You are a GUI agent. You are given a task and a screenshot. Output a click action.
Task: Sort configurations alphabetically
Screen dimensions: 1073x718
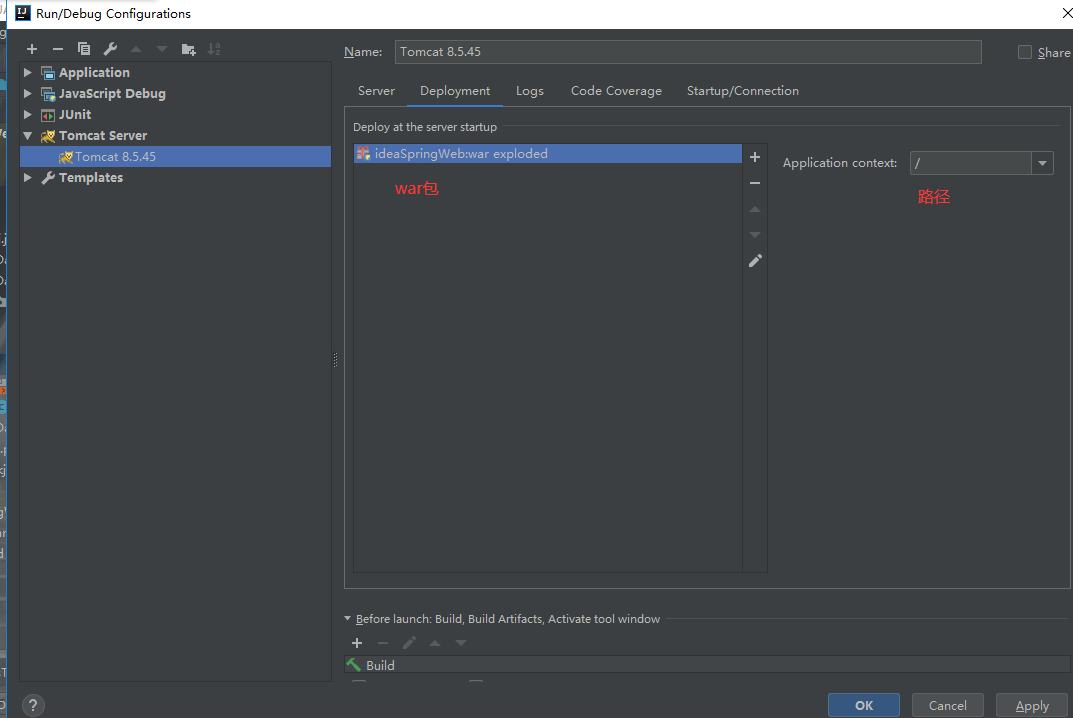click(x=214, y=49)
